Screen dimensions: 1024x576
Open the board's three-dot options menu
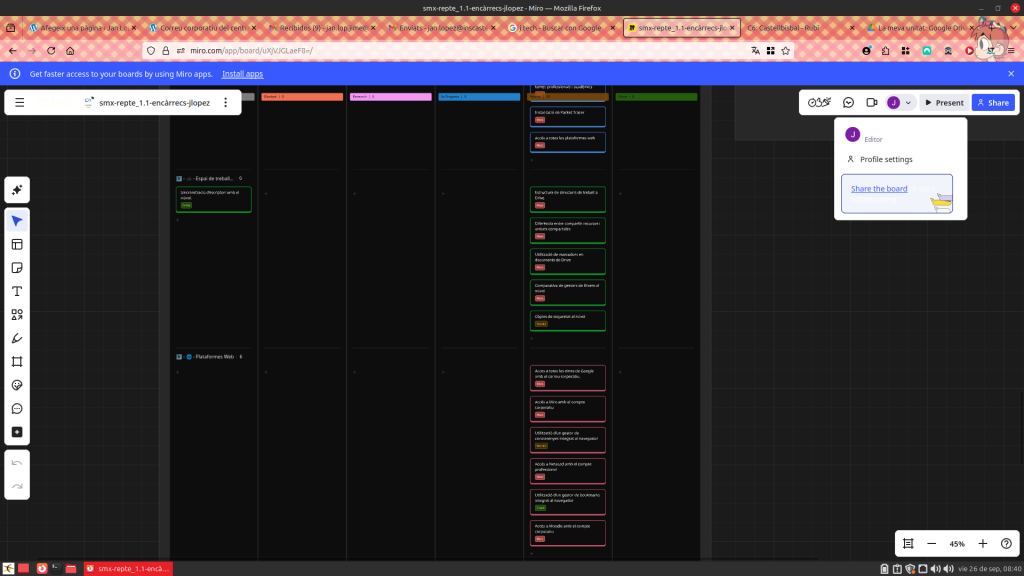[225, 102]
